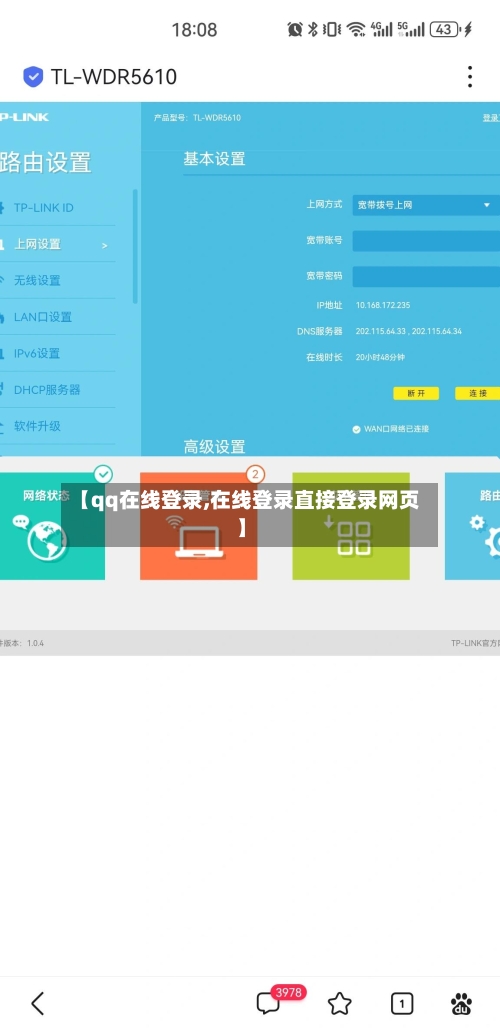
Task: Tap the battery indicator in status bar
Action: pos(445,29)
